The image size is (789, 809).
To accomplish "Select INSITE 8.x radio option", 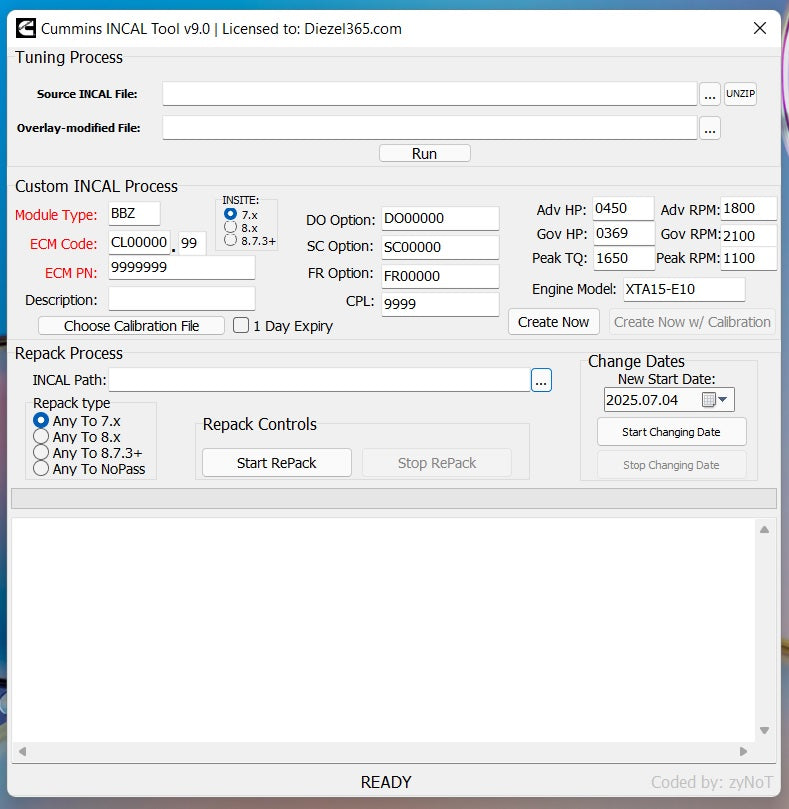I will 231,227.
